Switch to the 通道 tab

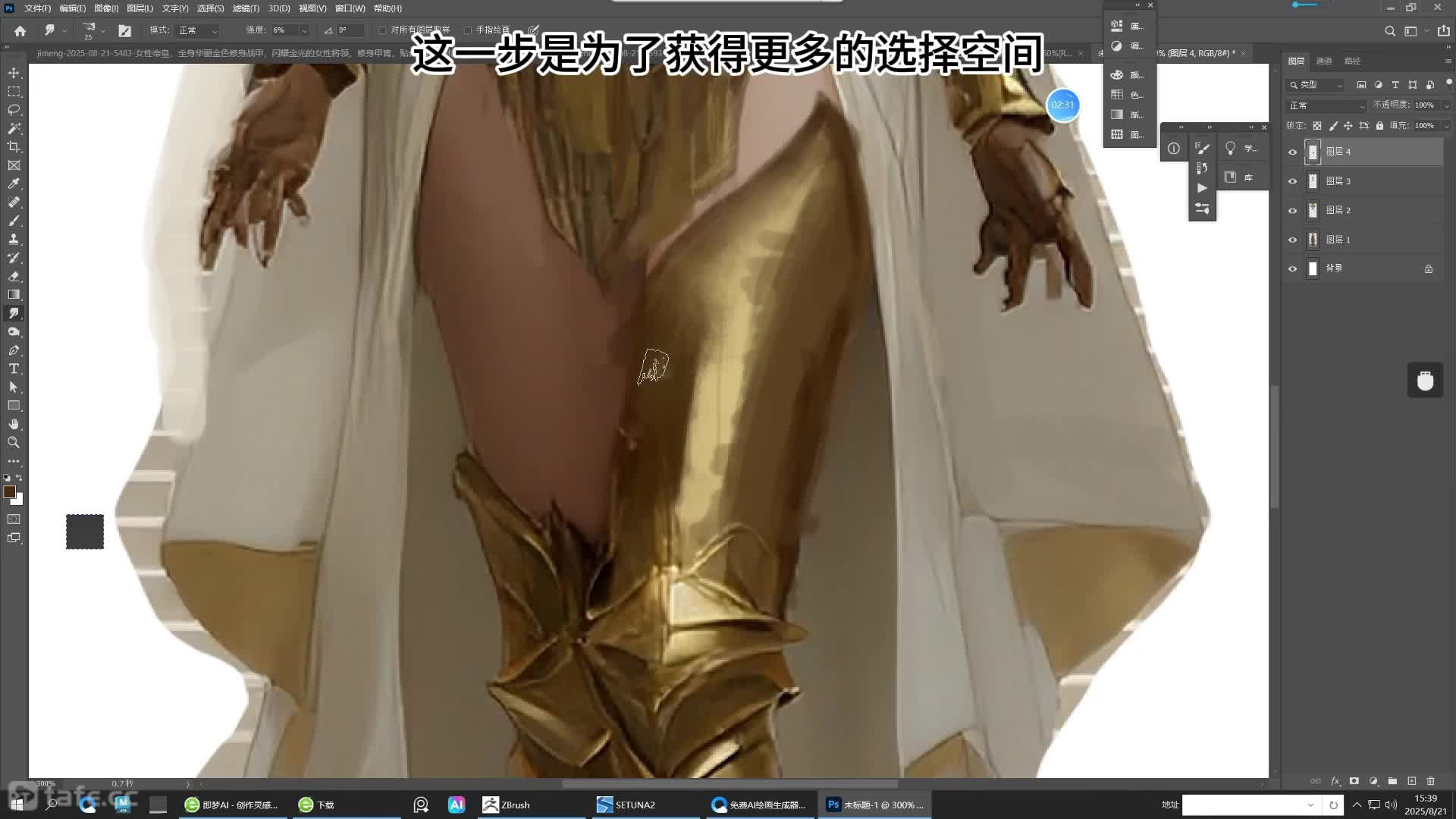1324,61
